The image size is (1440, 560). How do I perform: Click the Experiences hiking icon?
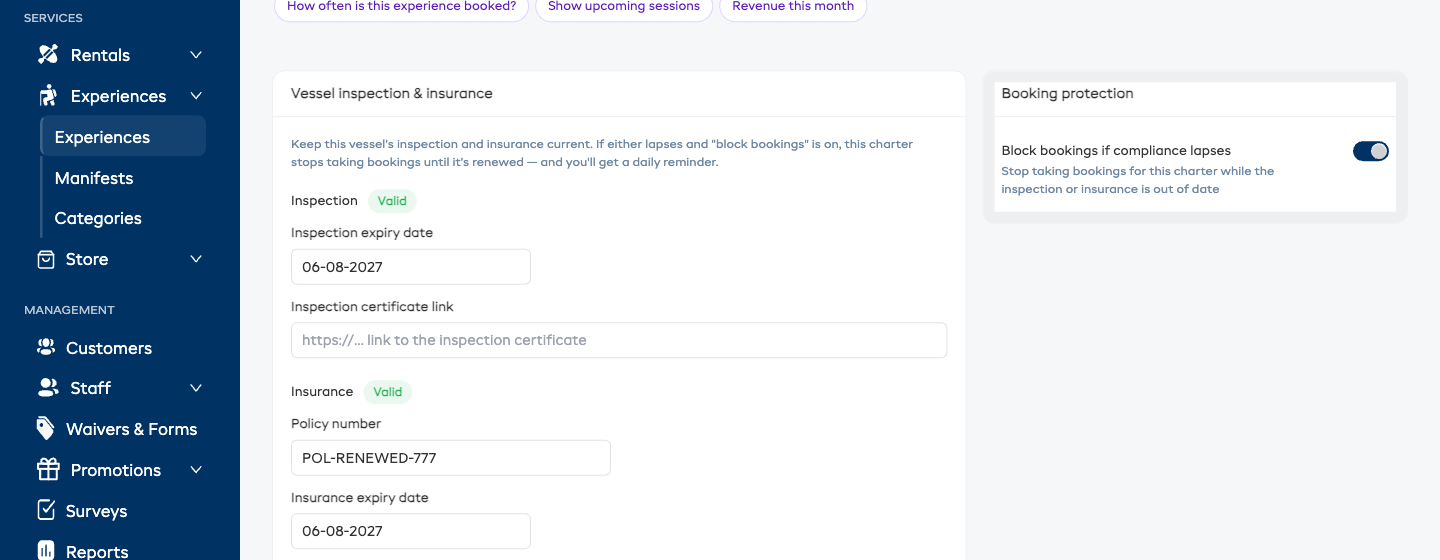point(48,96)
